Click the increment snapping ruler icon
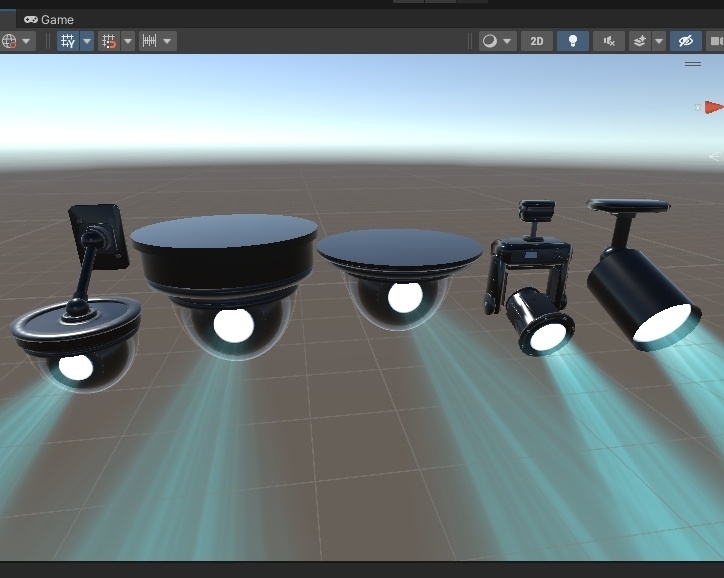This screenshot has width=724, height=578. tap(149, 41)
